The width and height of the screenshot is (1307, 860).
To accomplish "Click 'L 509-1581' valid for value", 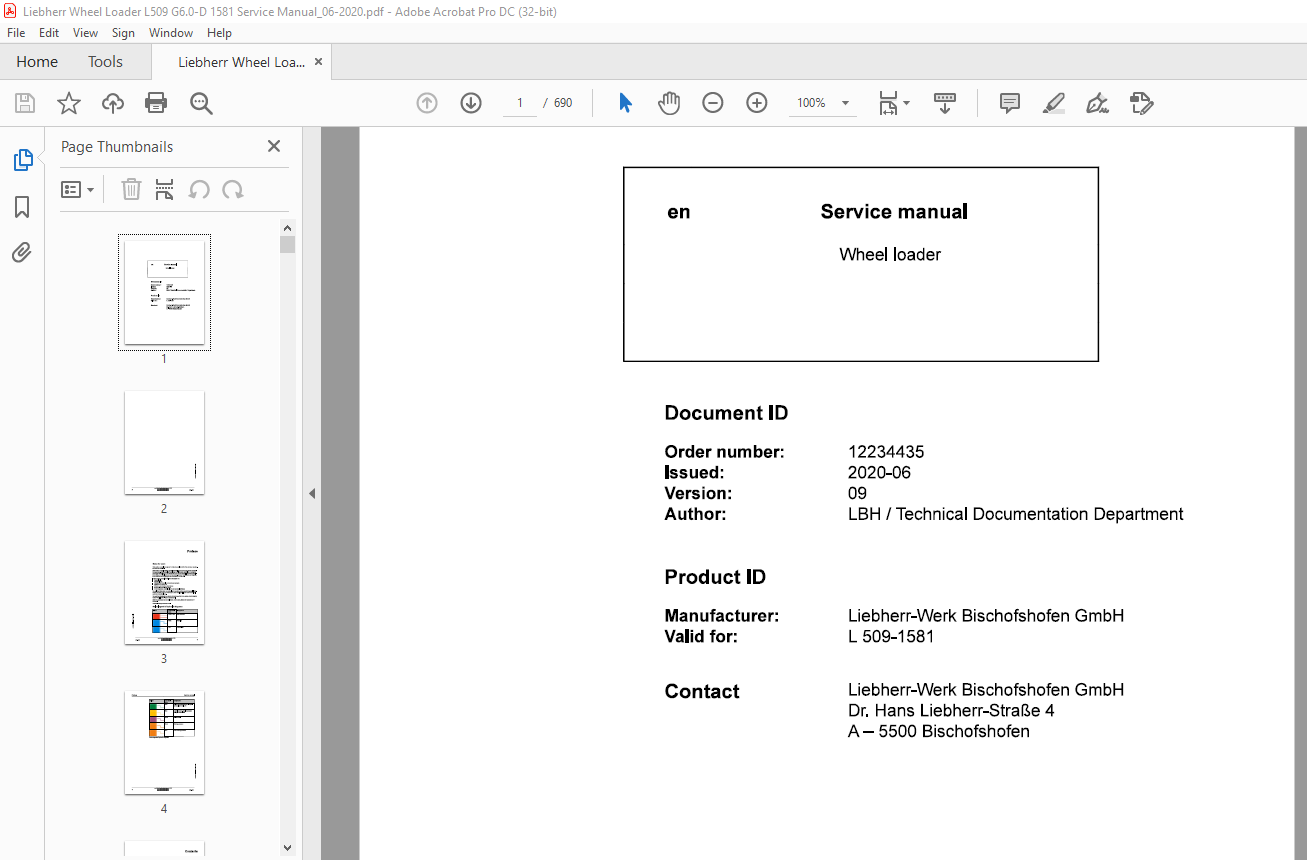I will (x=891, y=636).
